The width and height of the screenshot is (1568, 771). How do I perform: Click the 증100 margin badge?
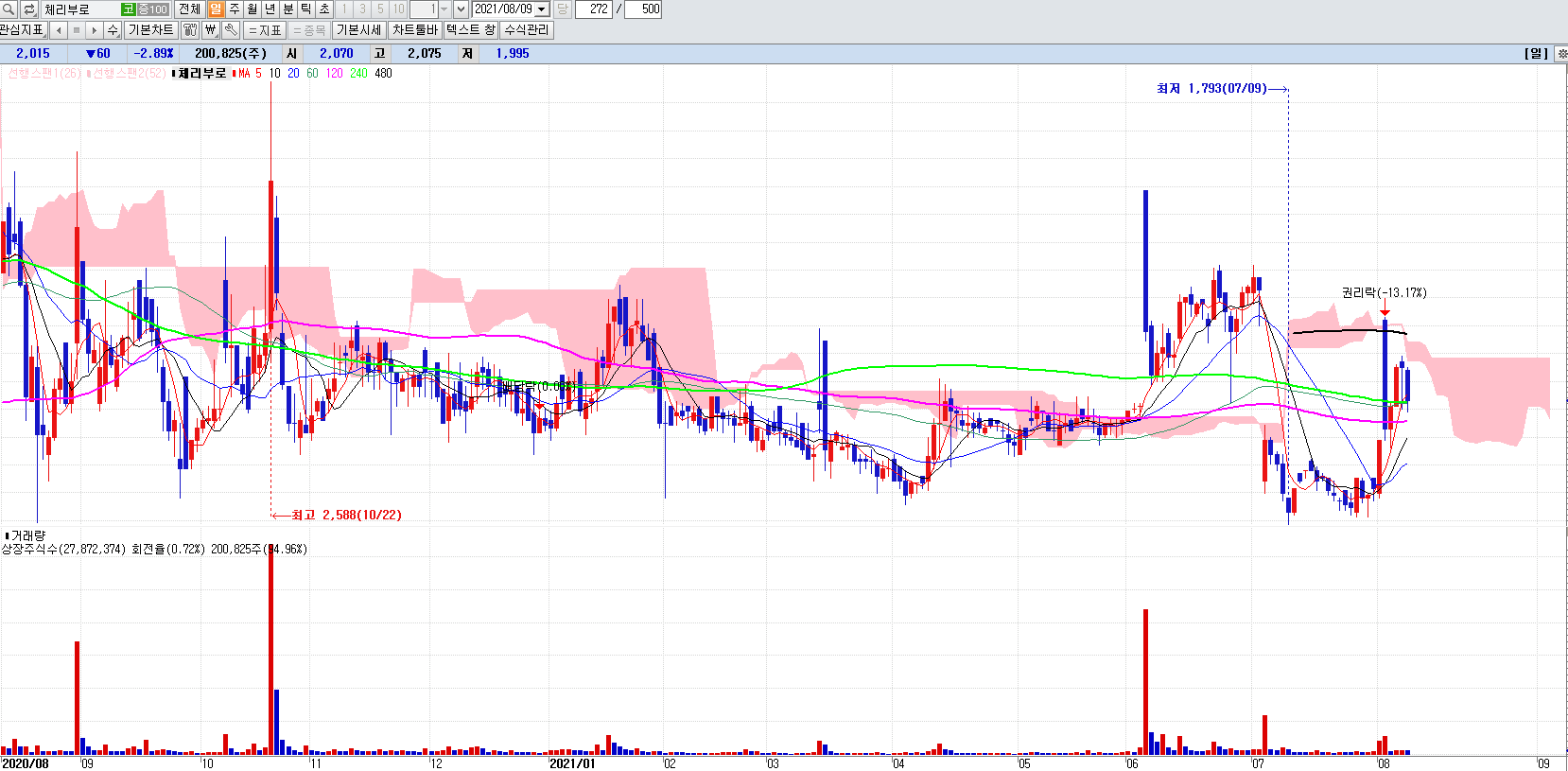153,9
